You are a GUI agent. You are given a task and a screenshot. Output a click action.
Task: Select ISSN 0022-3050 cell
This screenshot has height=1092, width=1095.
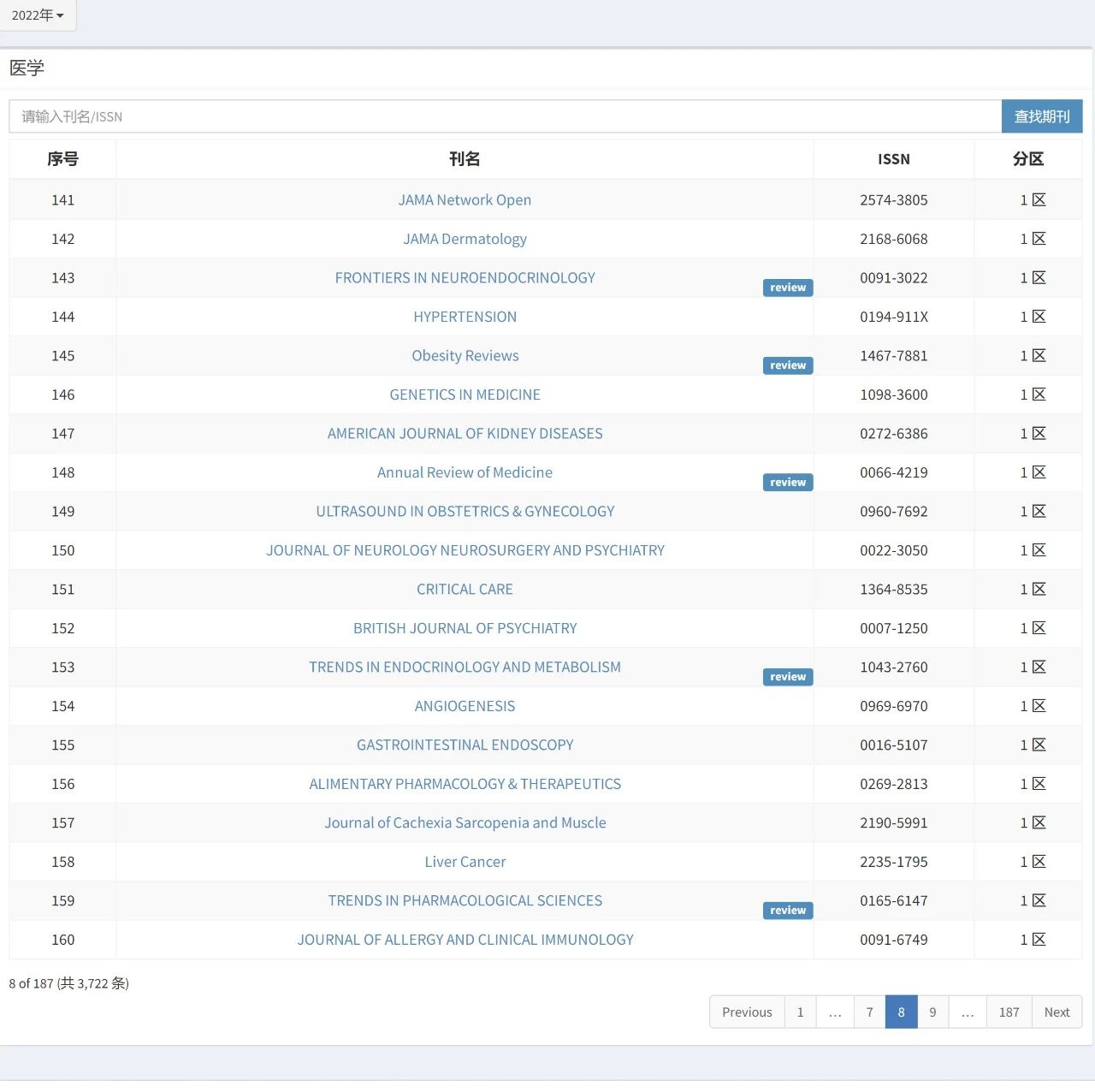click(x=894, y=550)
